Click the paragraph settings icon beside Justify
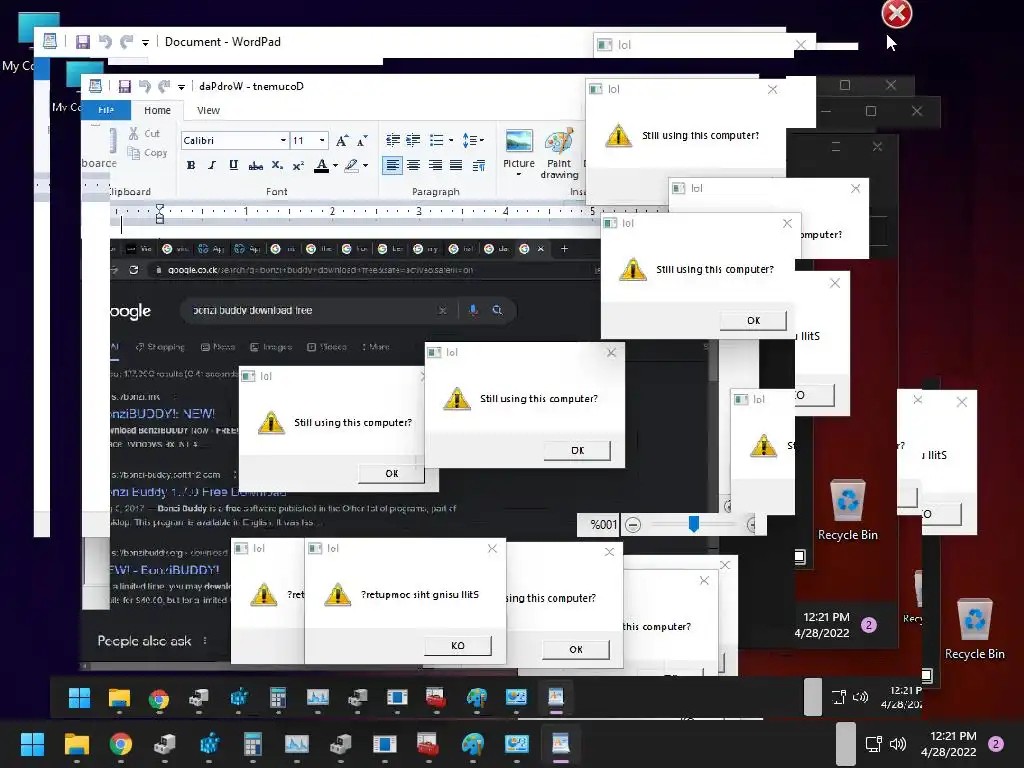Viewport: 1024px width, 768px height. point(479,165)
